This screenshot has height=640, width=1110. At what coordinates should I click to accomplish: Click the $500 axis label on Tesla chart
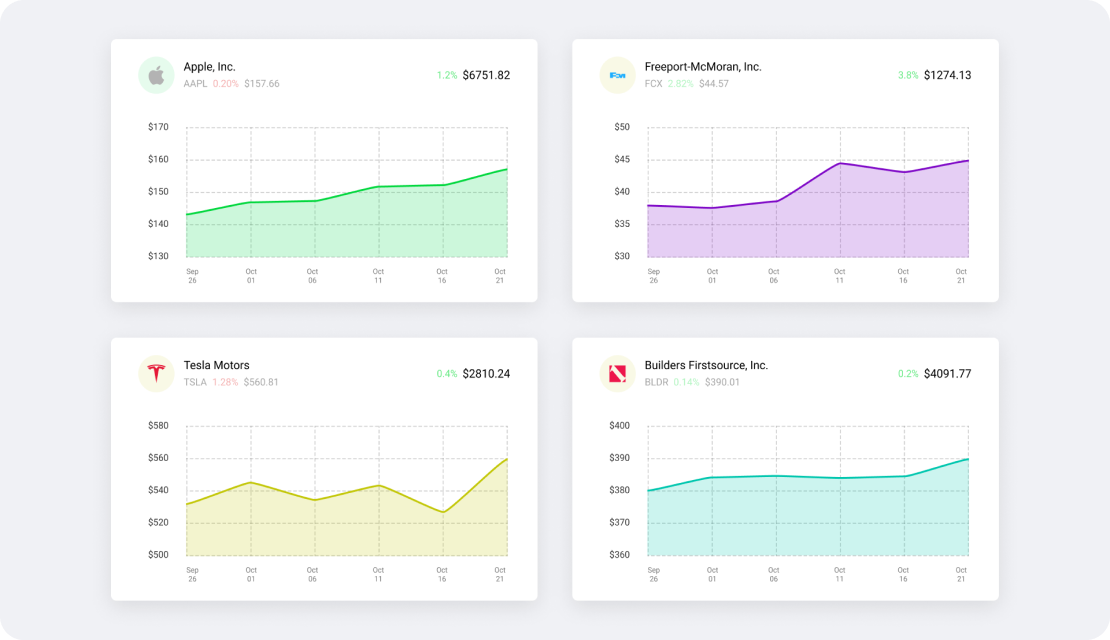pyautogui.click(x=158, y=555)
